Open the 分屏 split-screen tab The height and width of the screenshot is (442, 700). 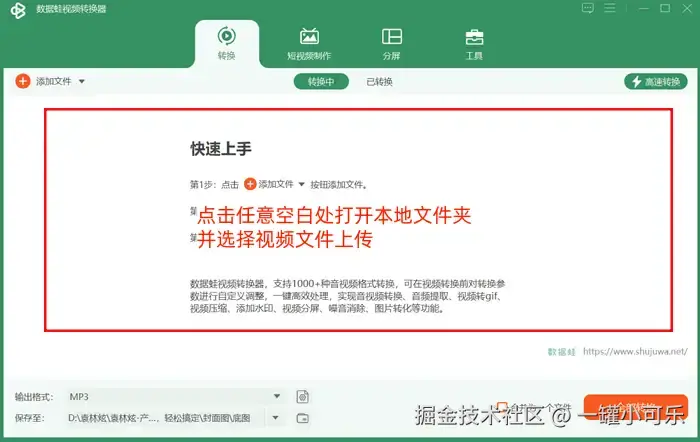[392, 44]
